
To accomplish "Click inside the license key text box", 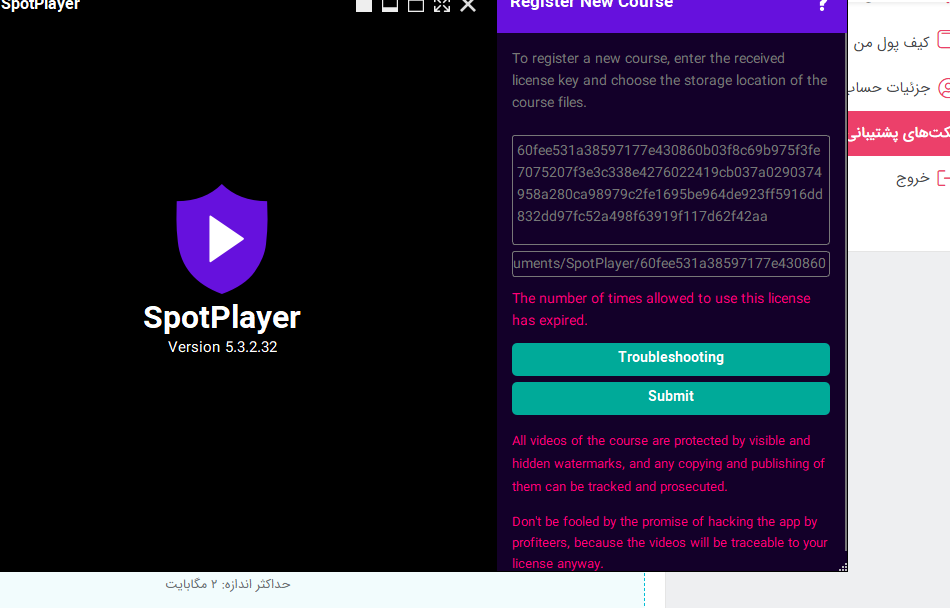I will 670,189.
